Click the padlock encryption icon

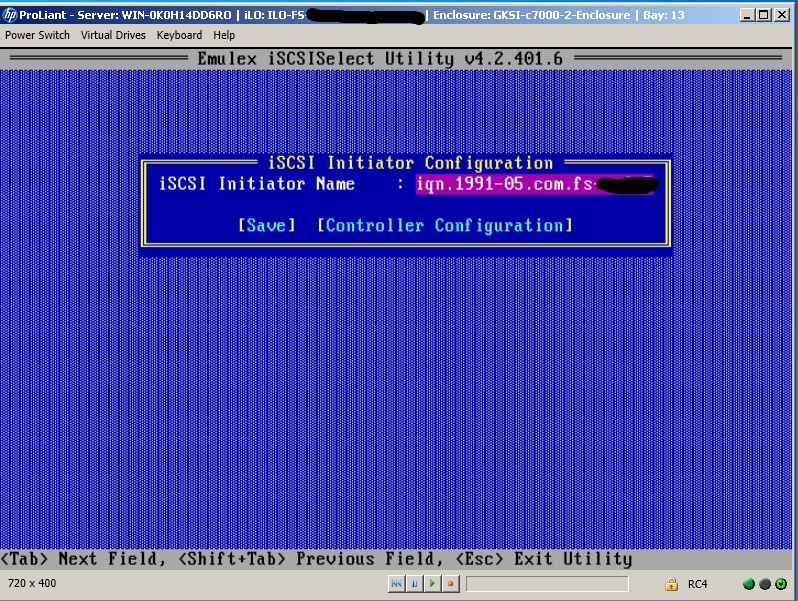coord(671,584)
